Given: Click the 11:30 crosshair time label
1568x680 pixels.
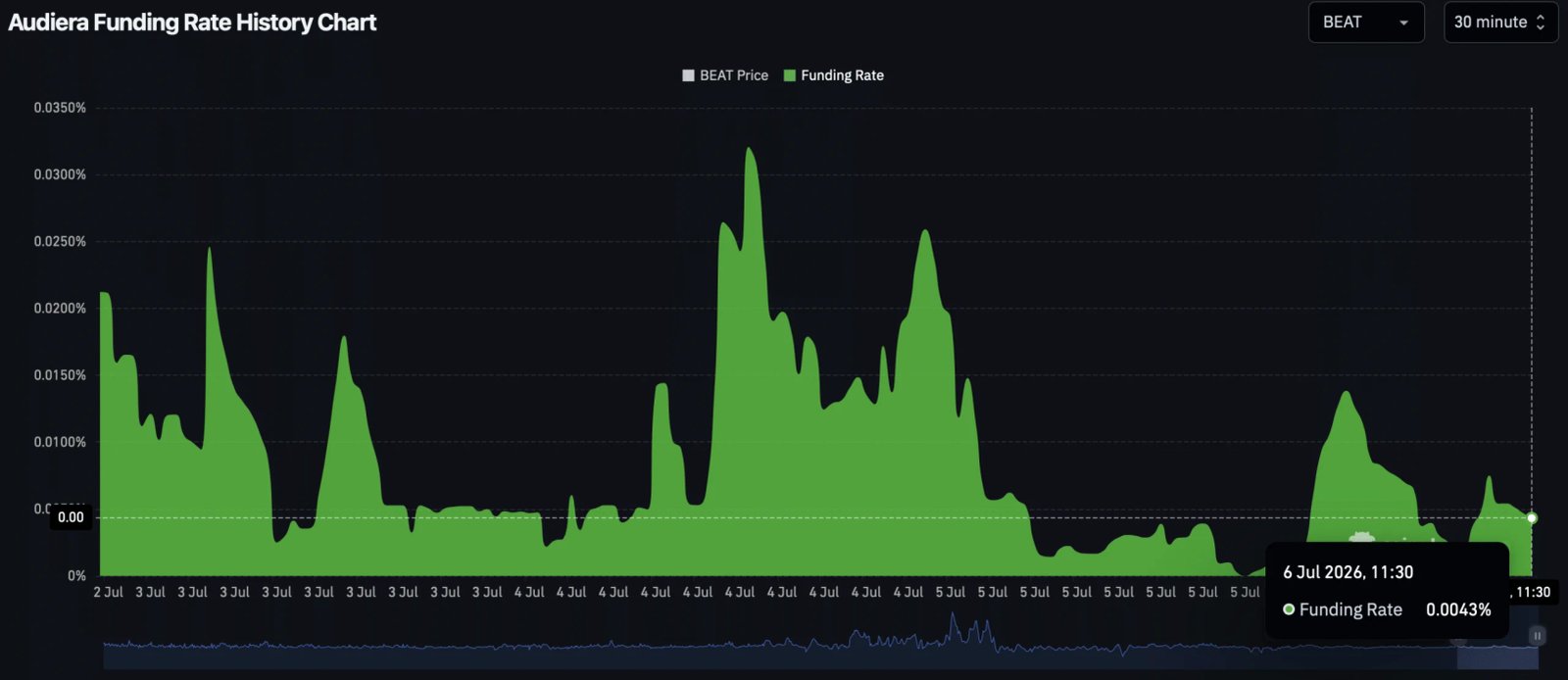Looking at the screenshot, I should (1531, 592).
